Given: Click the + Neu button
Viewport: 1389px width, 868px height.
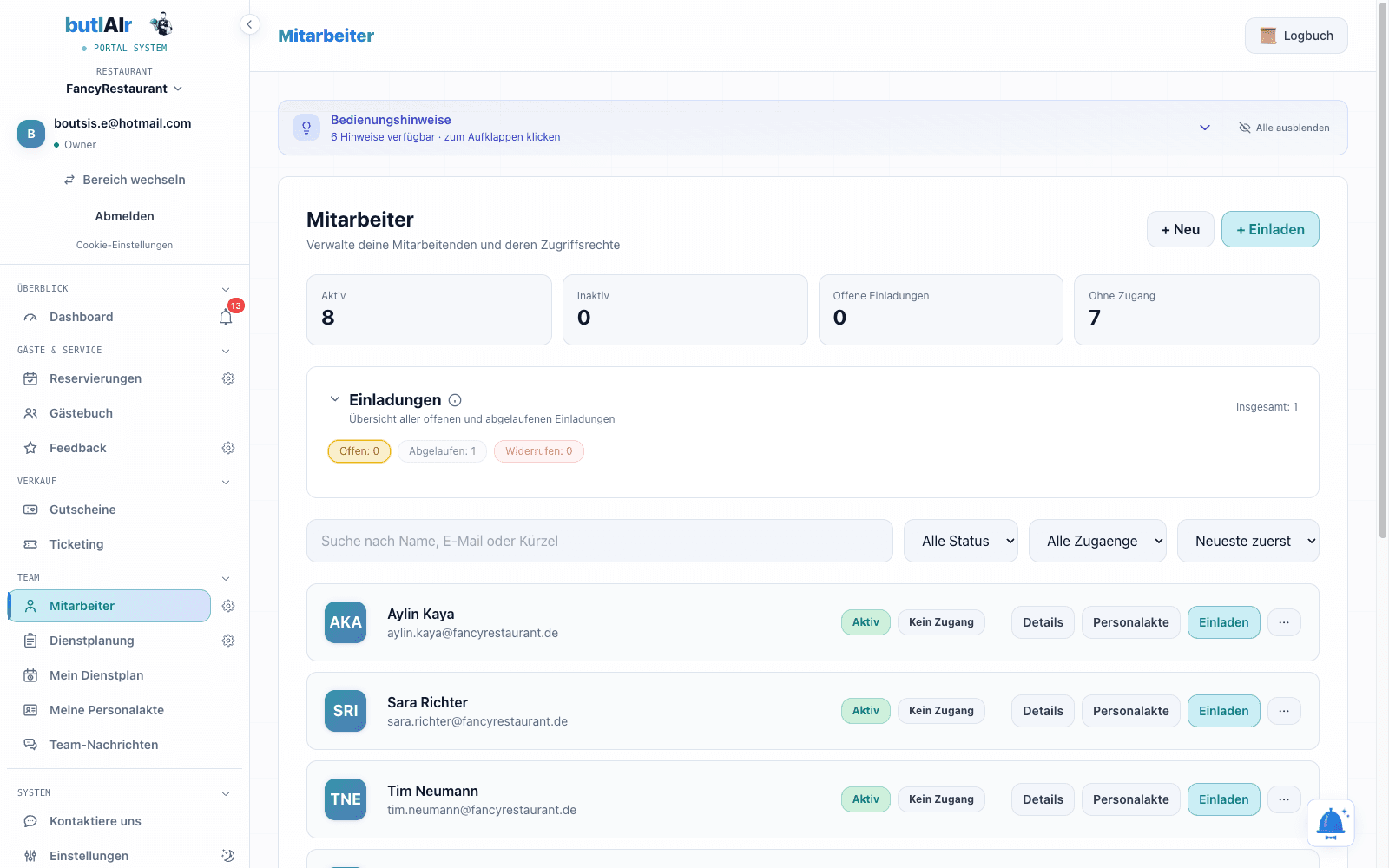Looking at the screenshot, I should 1181,229.
